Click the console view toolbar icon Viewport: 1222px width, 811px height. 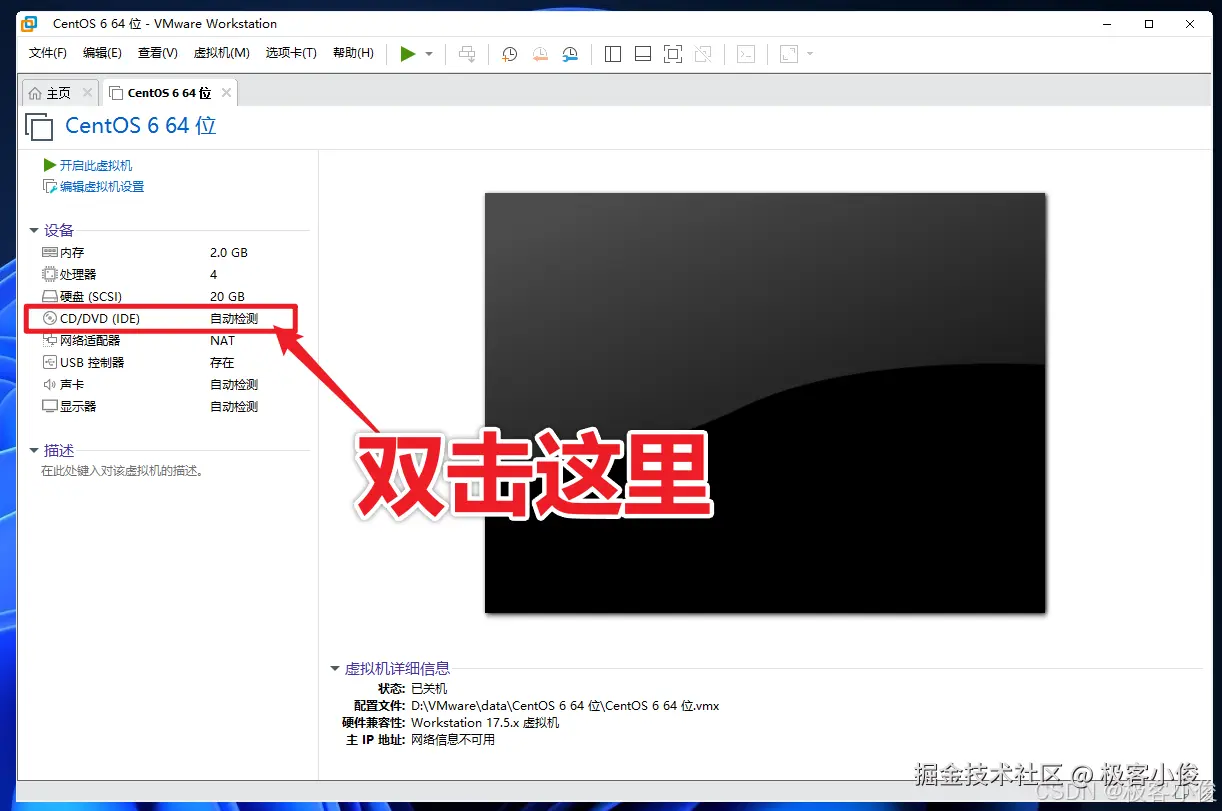tap(746, 54)
